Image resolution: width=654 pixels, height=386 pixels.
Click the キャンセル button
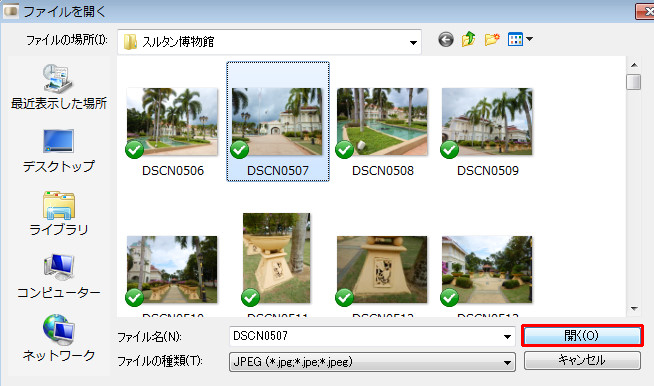pyautogui.click(x=582, y=360)
